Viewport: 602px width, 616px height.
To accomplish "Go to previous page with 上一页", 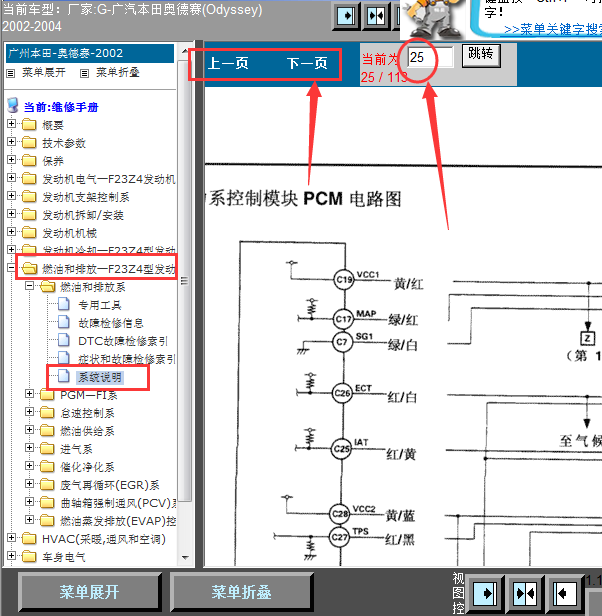I will [x=228, y=63].
